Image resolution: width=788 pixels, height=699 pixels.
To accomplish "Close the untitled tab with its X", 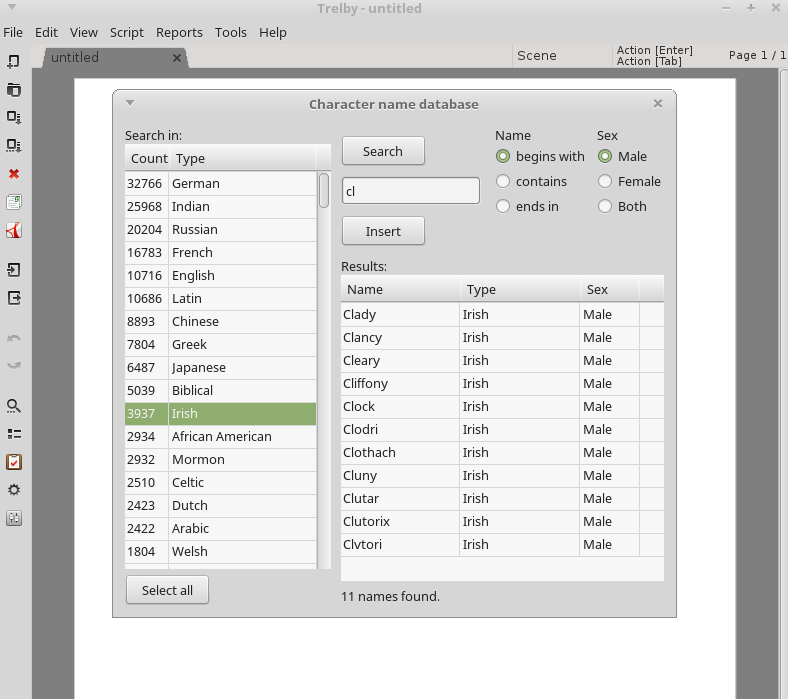I will [x=177, y=58].
